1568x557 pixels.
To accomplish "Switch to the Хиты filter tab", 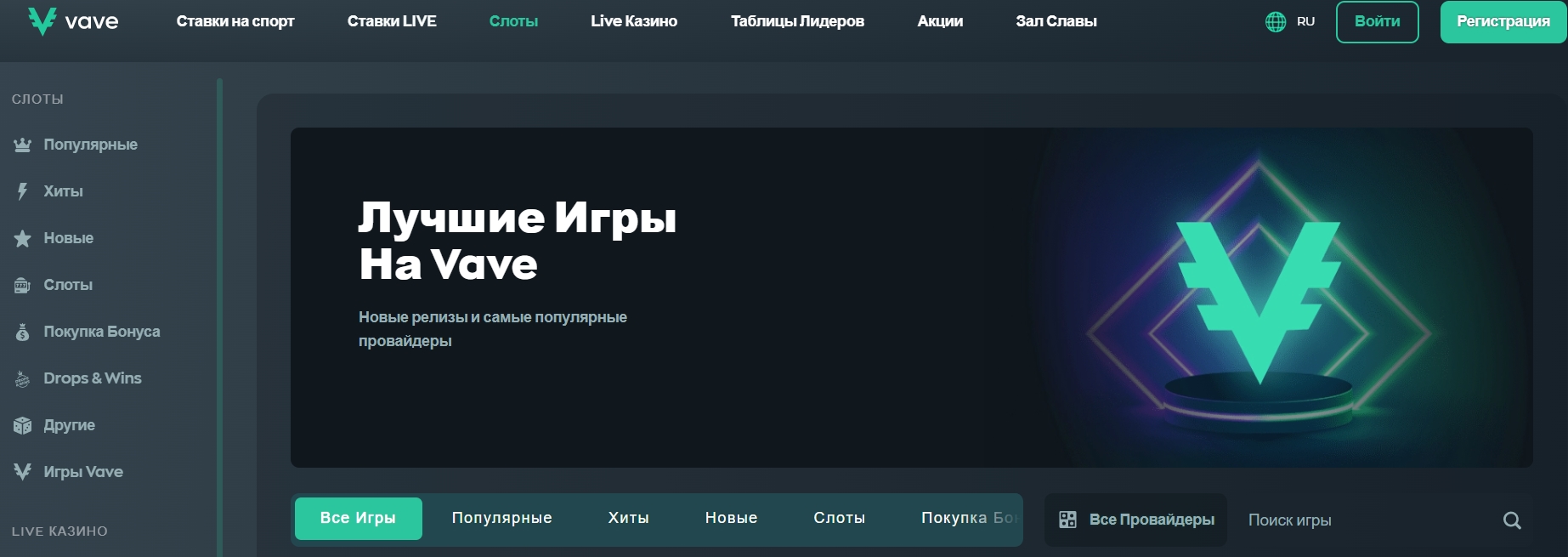I will tap(628, 518).
